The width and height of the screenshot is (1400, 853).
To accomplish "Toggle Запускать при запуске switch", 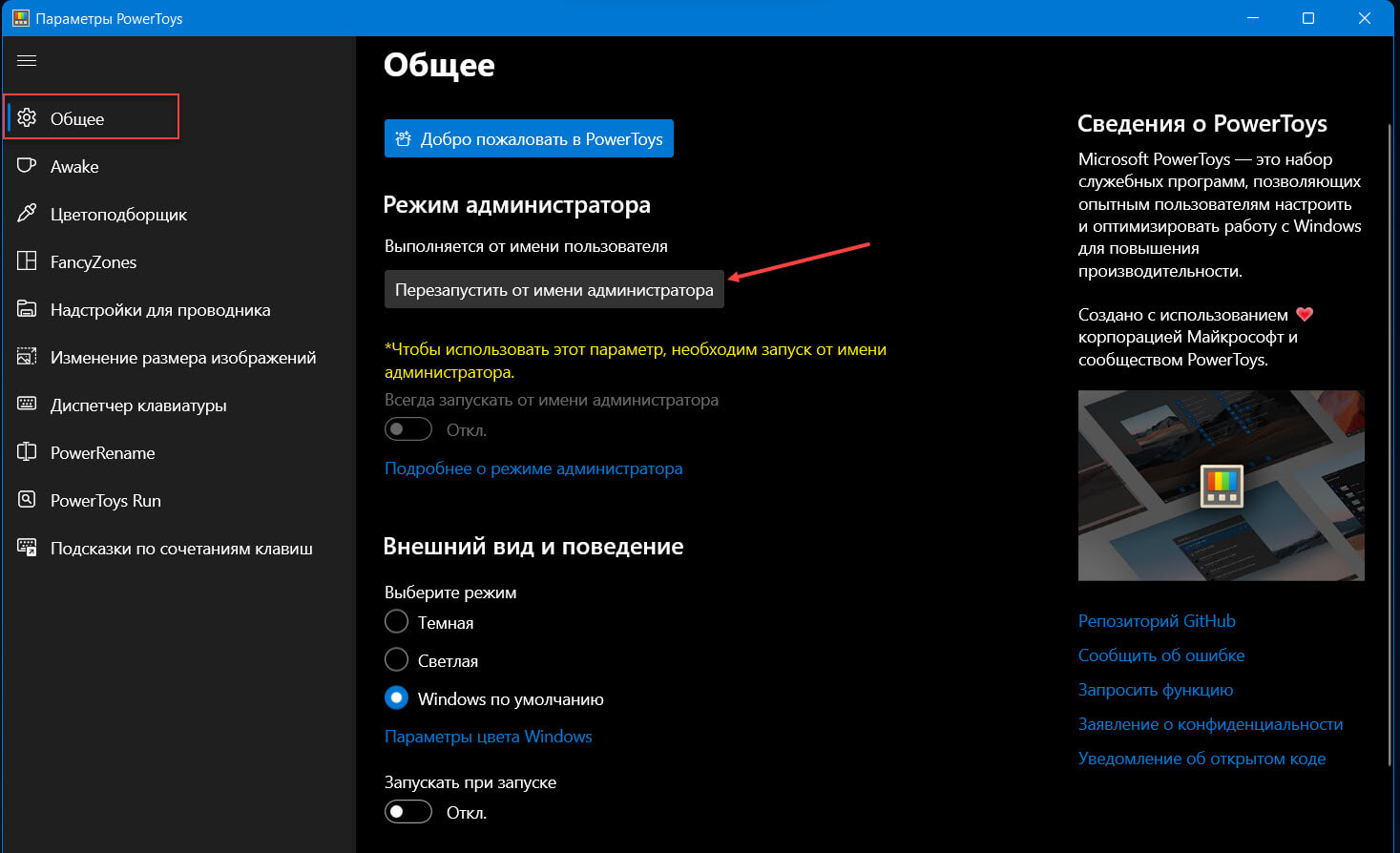I will tap(408, 812).
